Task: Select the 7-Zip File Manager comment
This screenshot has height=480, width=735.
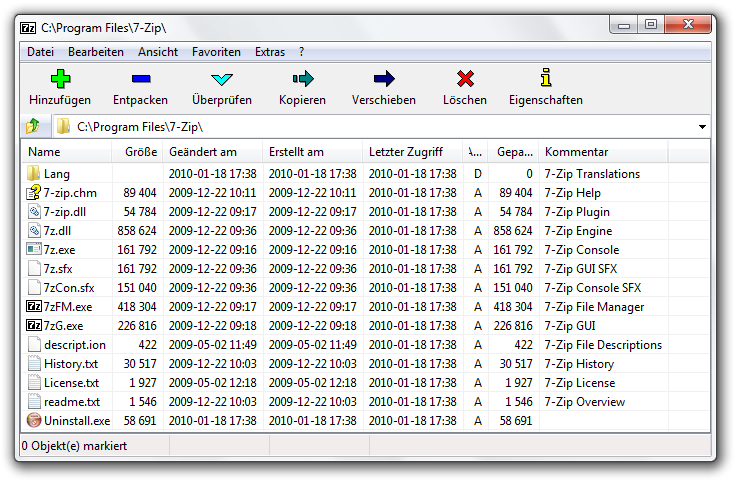Action: (x=594, y=307)
